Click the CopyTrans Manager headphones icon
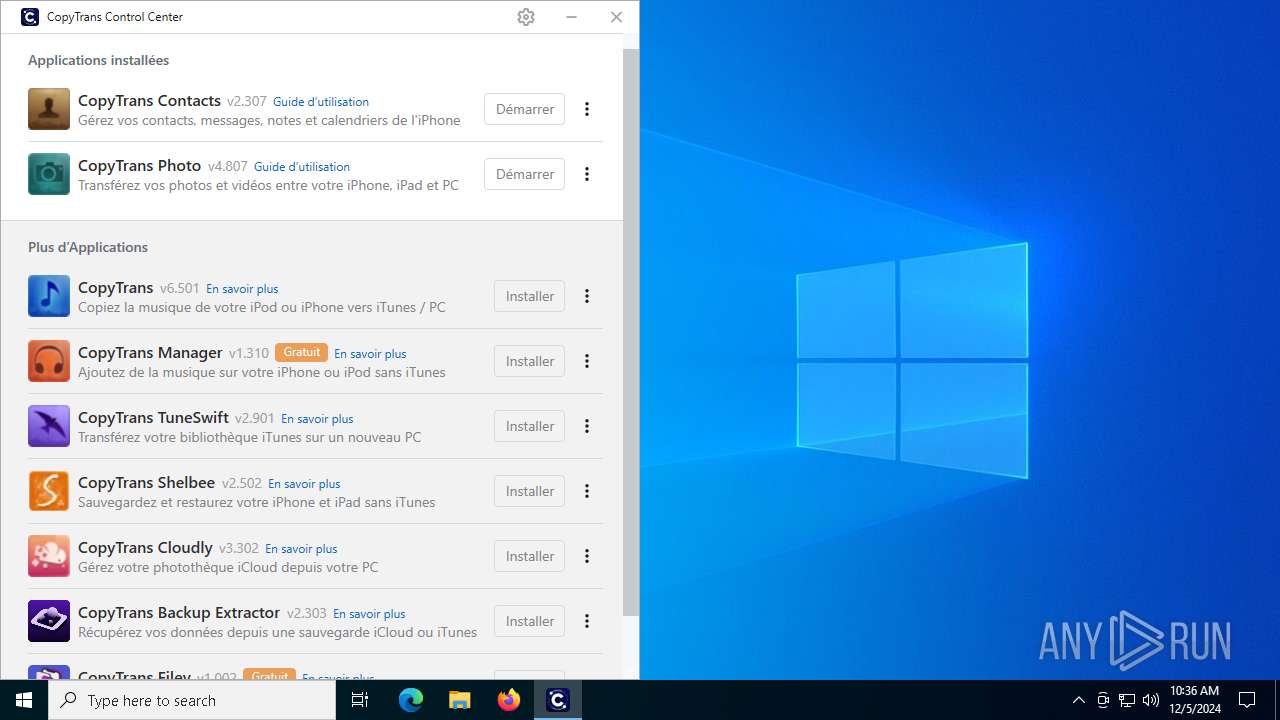 [x=49, y=361]
